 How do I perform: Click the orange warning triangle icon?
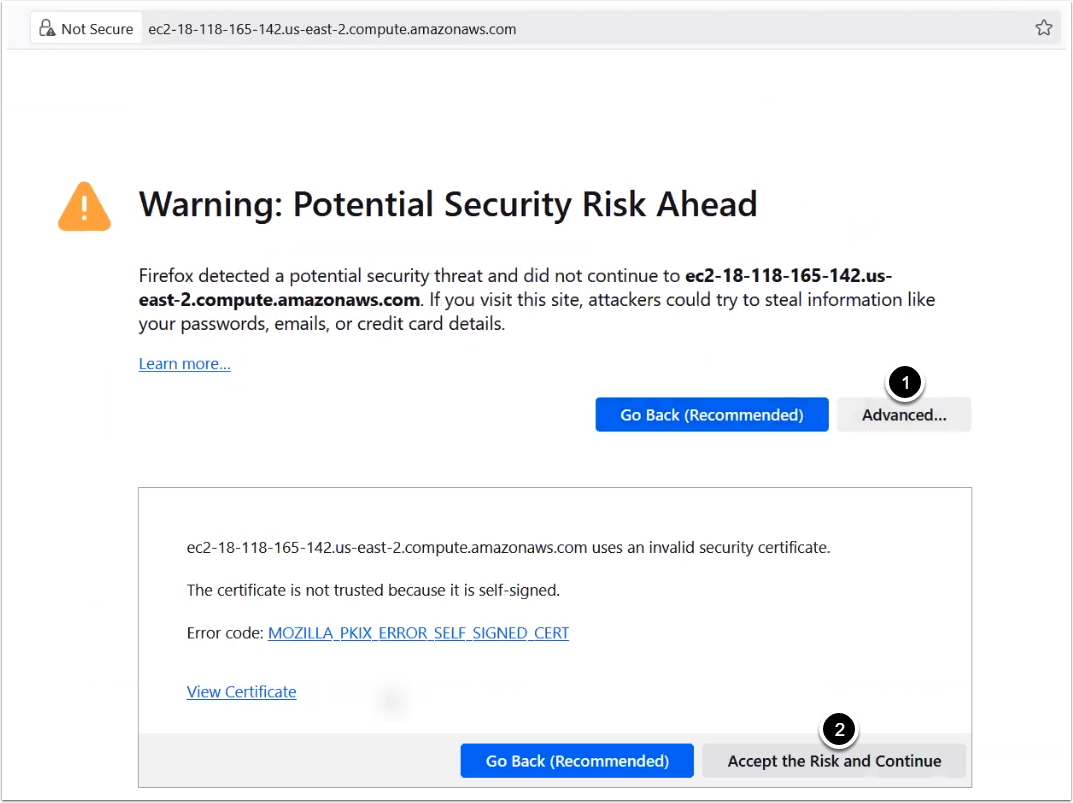(85, 206)
